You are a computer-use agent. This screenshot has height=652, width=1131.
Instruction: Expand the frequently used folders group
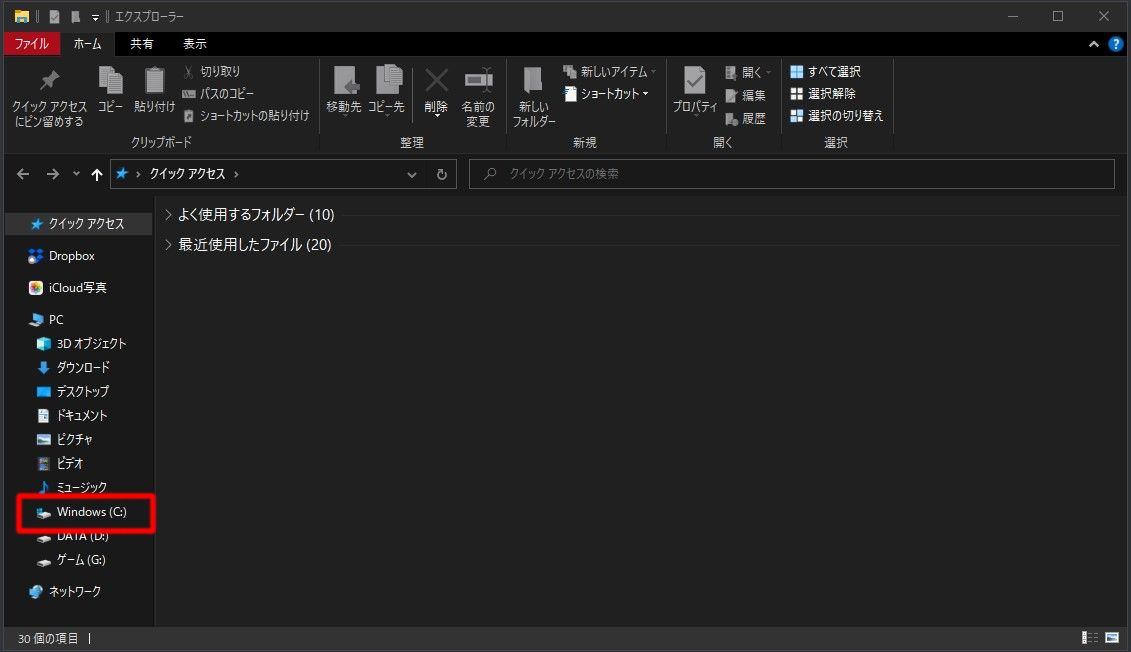coord(168,215)
